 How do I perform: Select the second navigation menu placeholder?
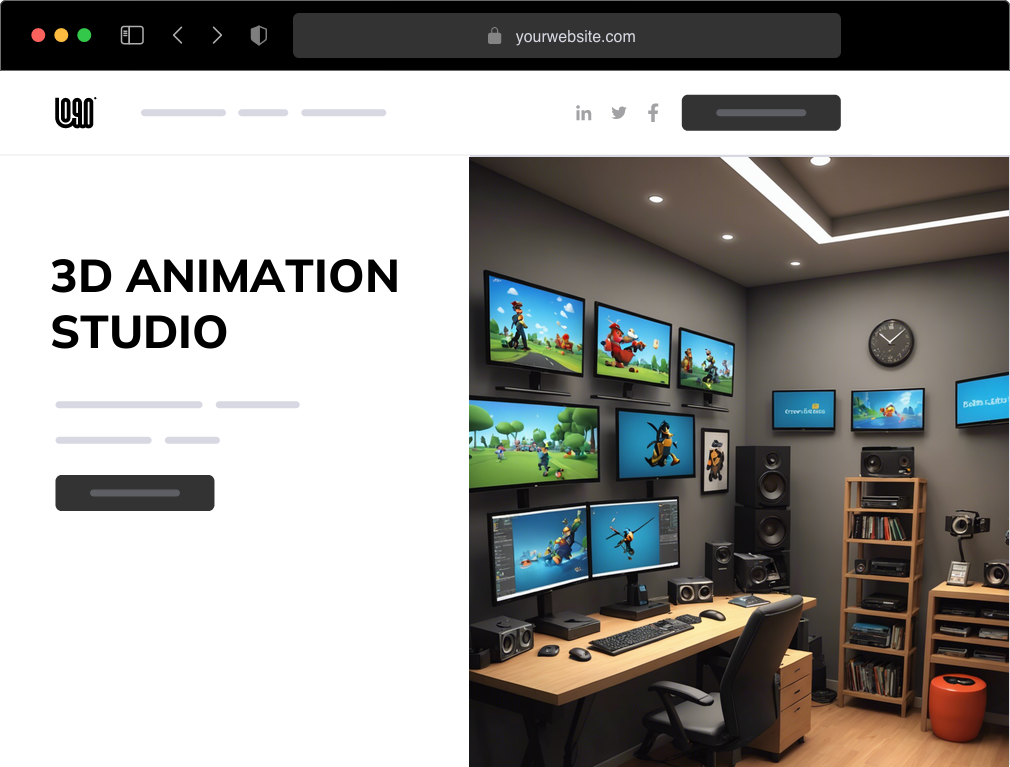click(x=262, y=112)
